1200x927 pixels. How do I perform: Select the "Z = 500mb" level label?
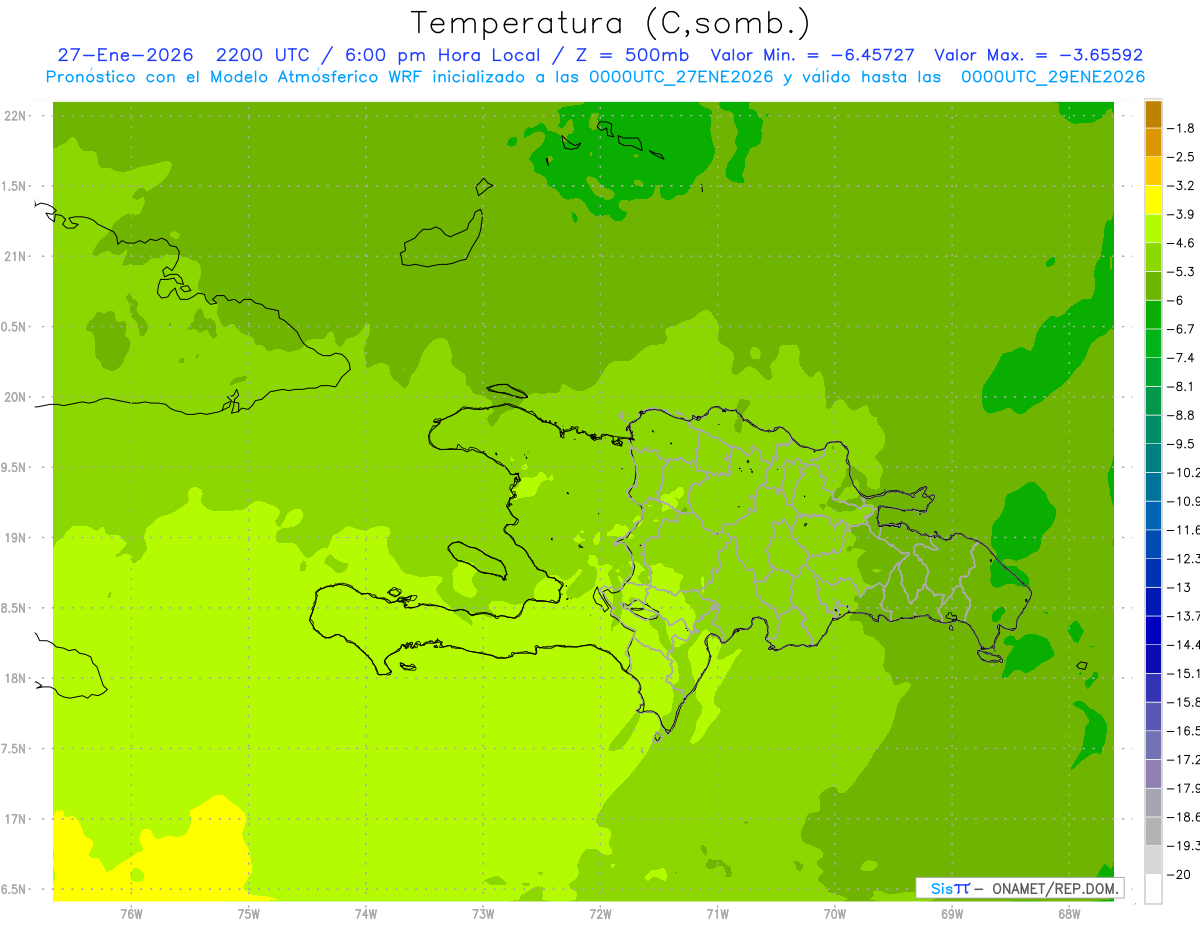pos(631,55)
